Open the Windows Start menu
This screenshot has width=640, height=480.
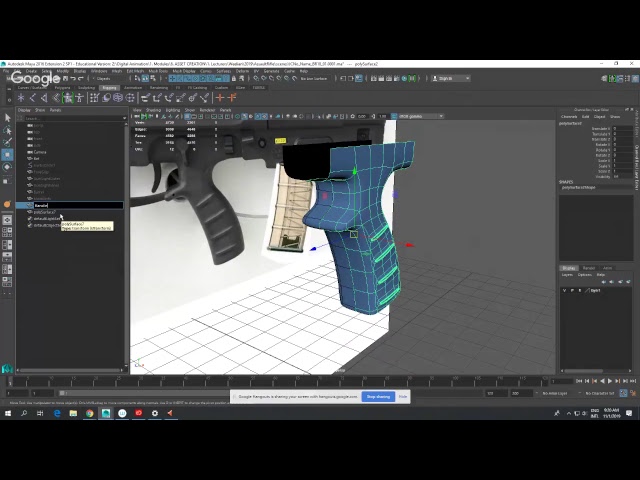pyautogui.click(x=8, y=413)
